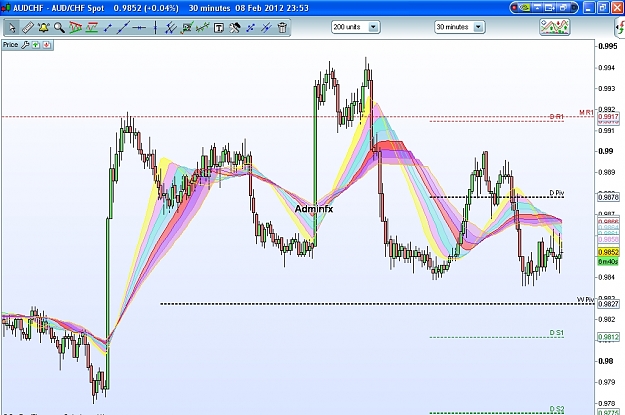625x415 pixels.
Task: Click the D S1 label on chart
Action: pyautogui.click(x=556, y=333)
